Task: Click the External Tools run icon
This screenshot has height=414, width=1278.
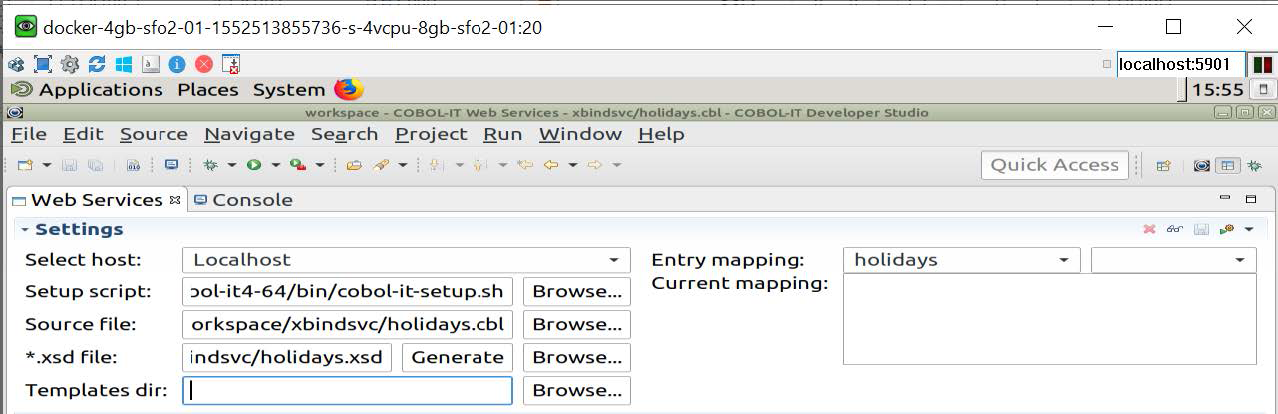Action: pos(298,165)
